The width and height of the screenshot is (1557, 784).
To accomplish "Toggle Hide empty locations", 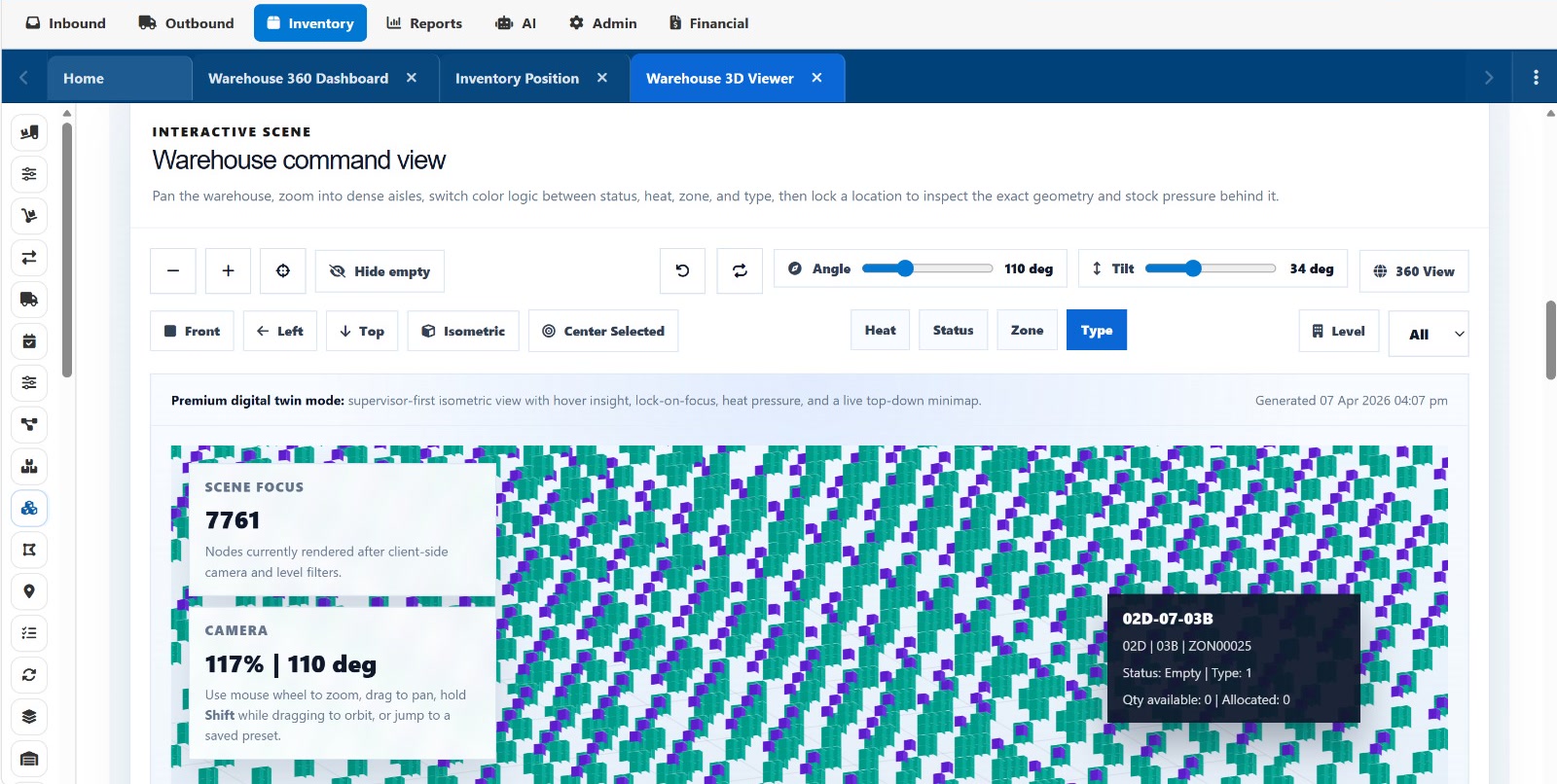I will (x=380, y=271).
